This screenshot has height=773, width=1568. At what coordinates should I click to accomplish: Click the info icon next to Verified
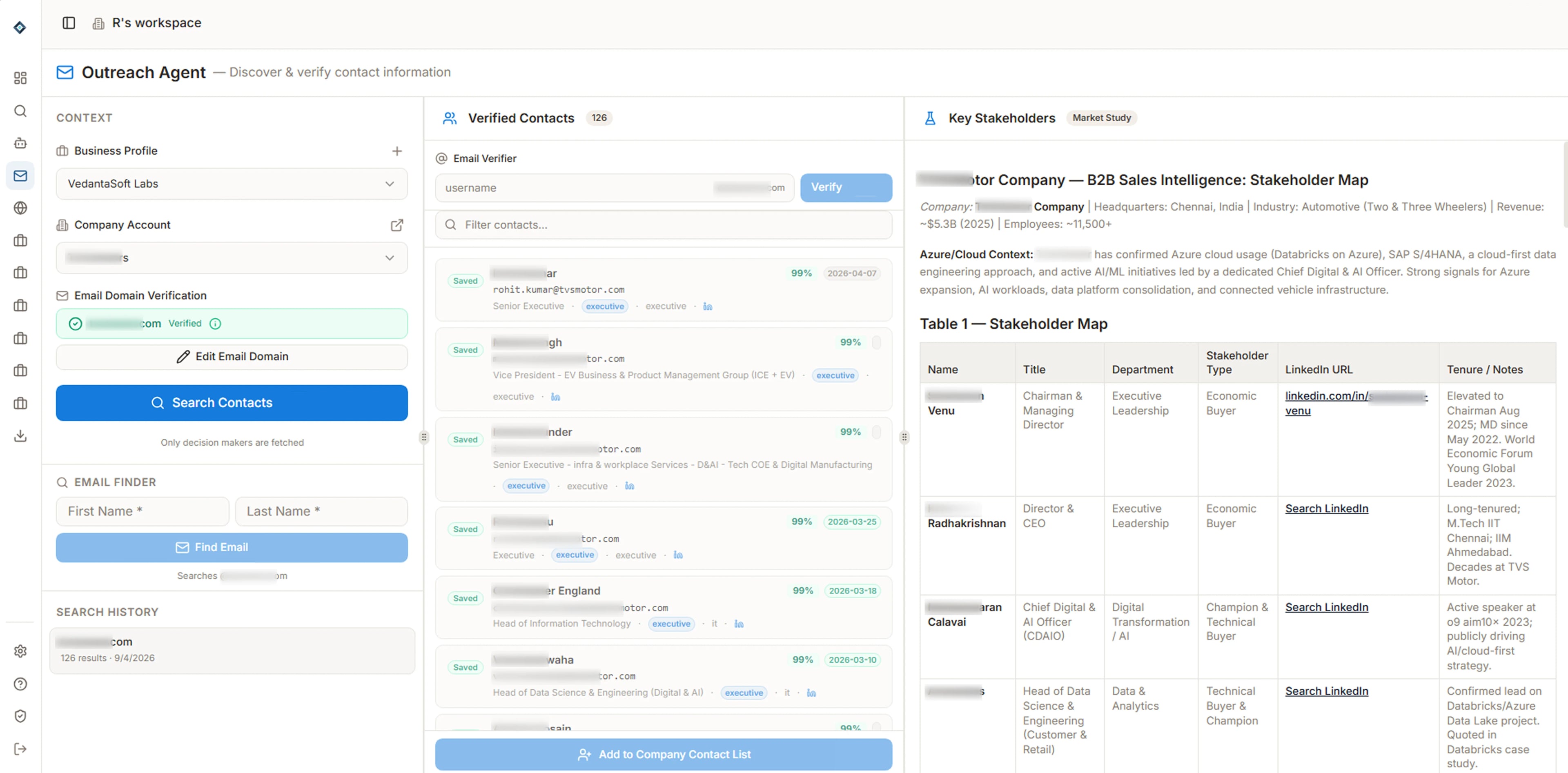click(x=215, y=324)
